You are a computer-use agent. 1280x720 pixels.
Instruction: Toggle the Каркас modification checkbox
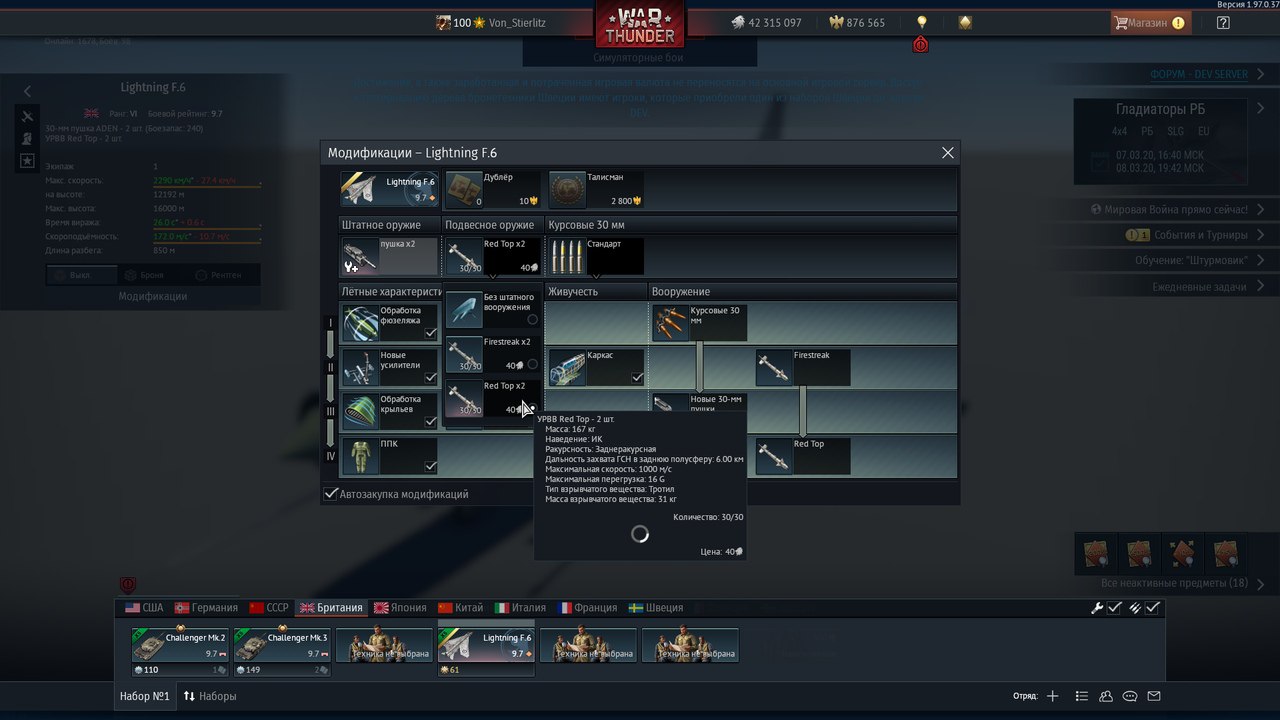tap(638, 378)
